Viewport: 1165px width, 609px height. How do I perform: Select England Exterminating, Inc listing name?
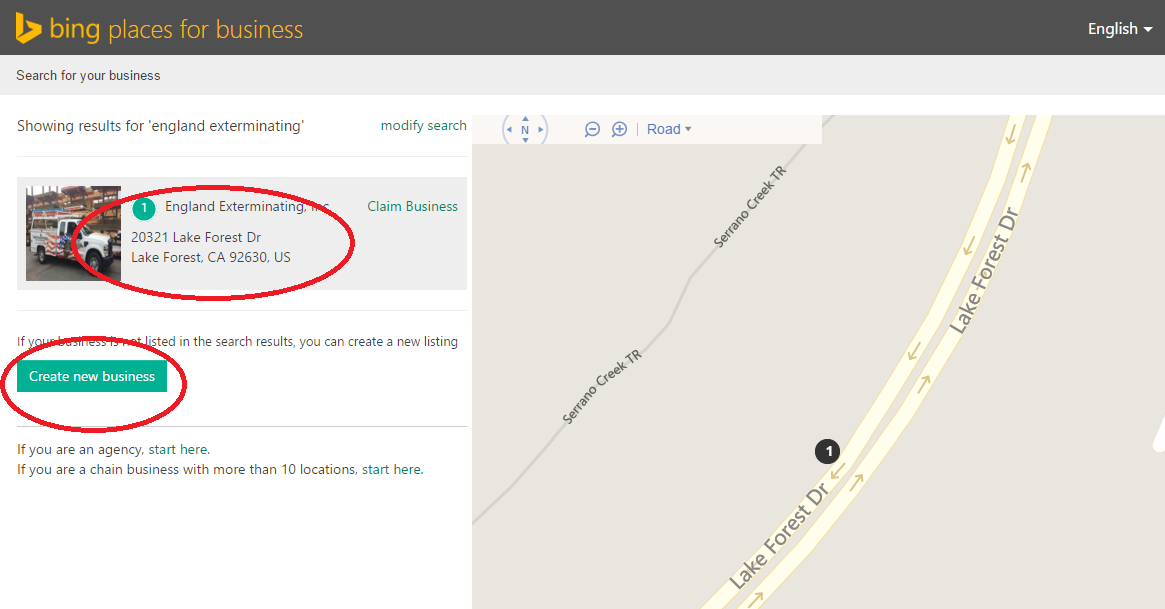point(247,206)
